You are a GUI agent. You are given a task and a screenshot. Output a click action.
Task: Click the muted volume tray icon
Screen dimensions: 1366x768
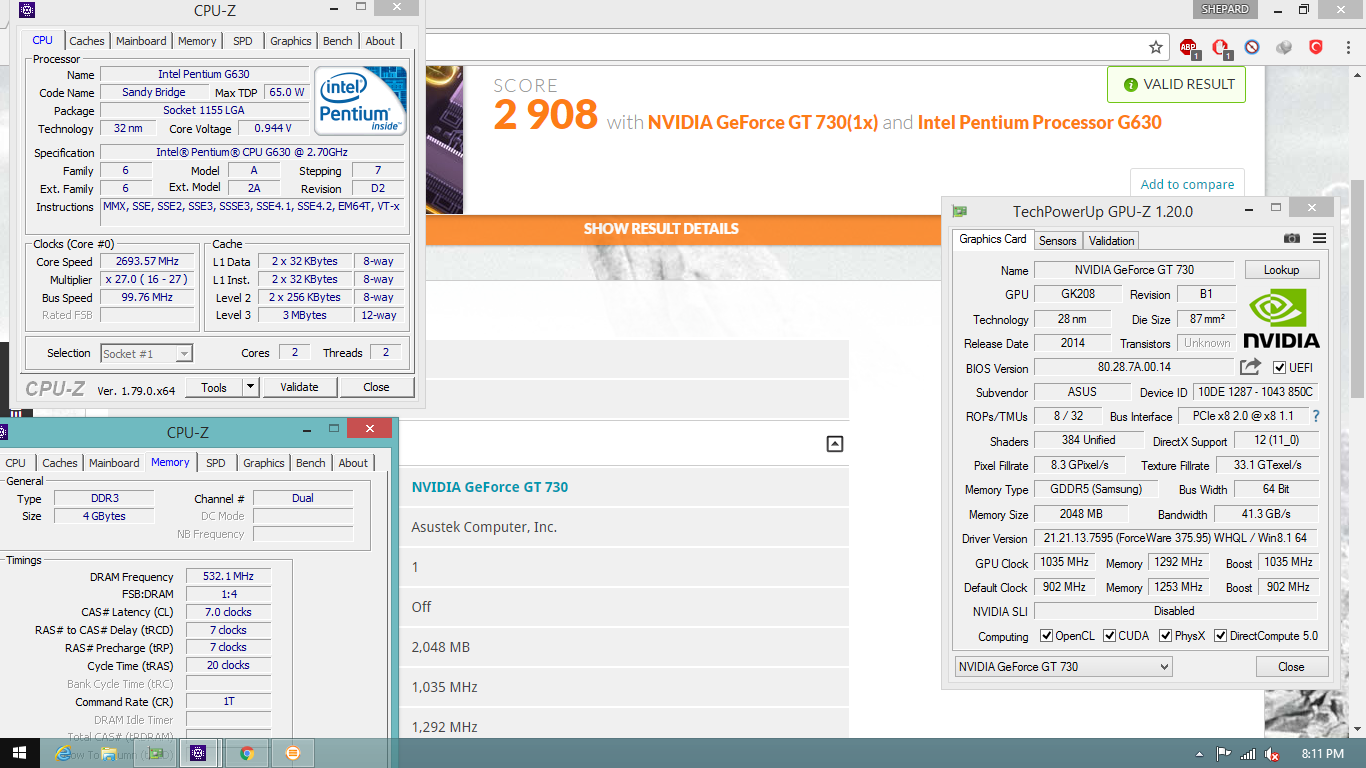[x=1272, y=754]
